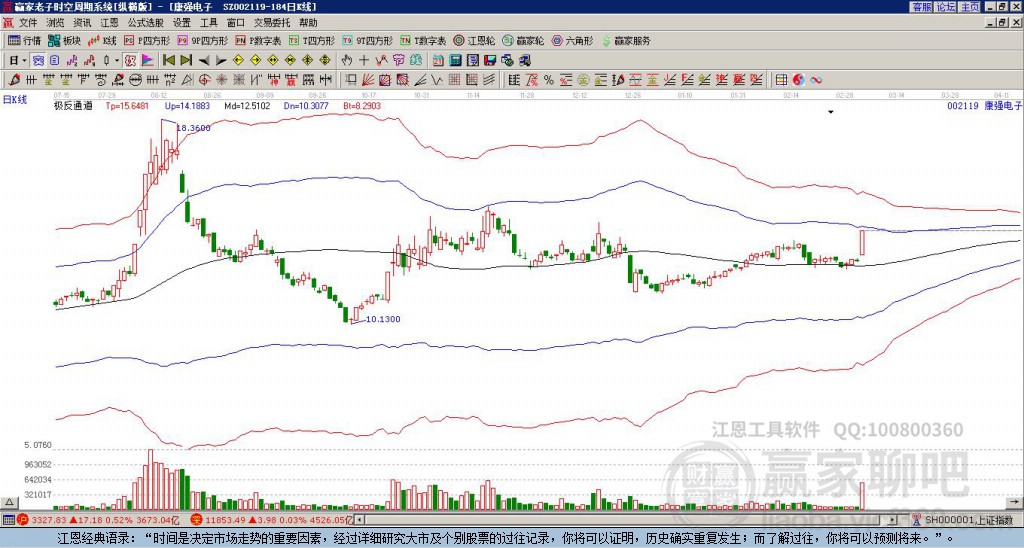Open the 9T四方形 tool
This screenshot has height=548, width=1024.
coord(367,40)
